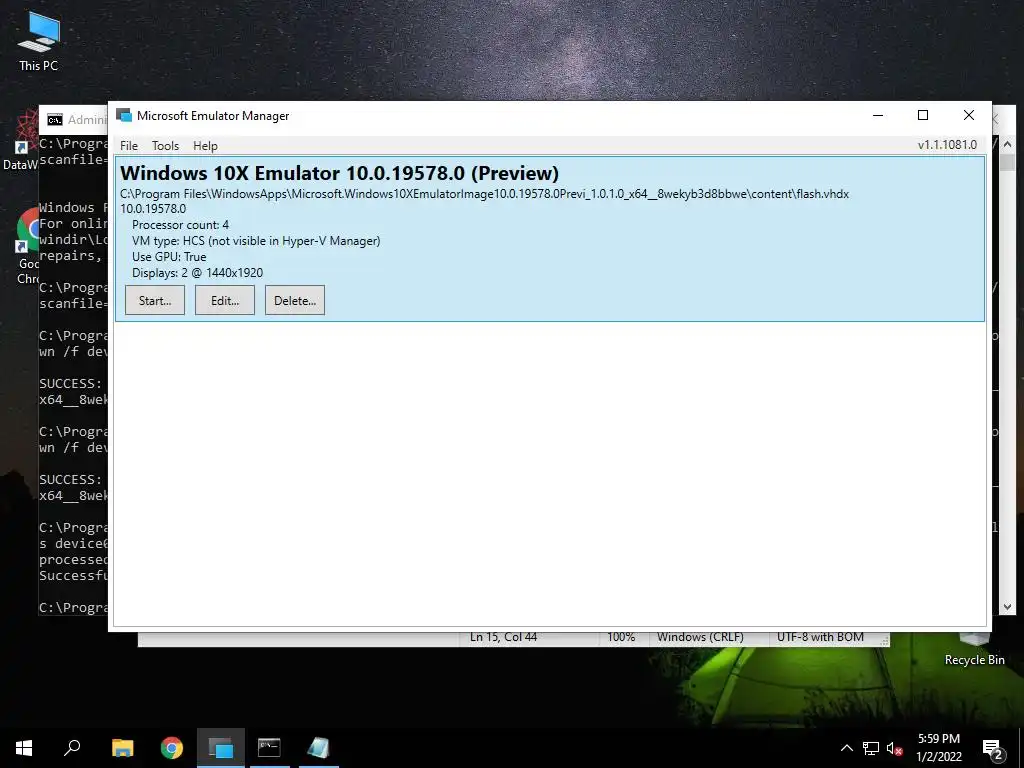Viewport: 1024px width, 768px height.
Task: Click the Use GPU: True line
Action: click(169, 257)
